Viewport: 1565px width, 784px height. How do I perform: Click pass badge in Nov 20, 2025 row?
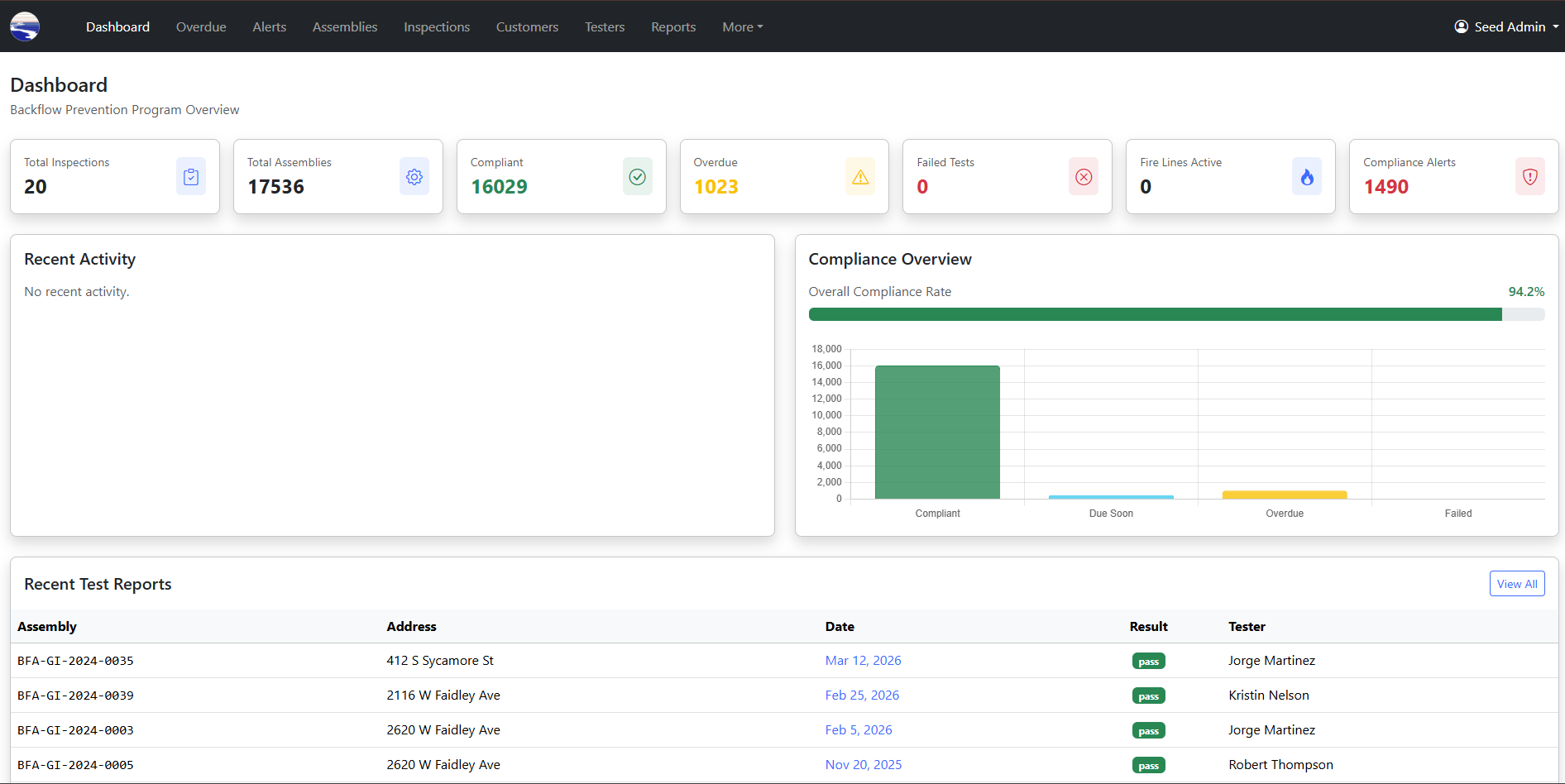(x=1148, y=765)
